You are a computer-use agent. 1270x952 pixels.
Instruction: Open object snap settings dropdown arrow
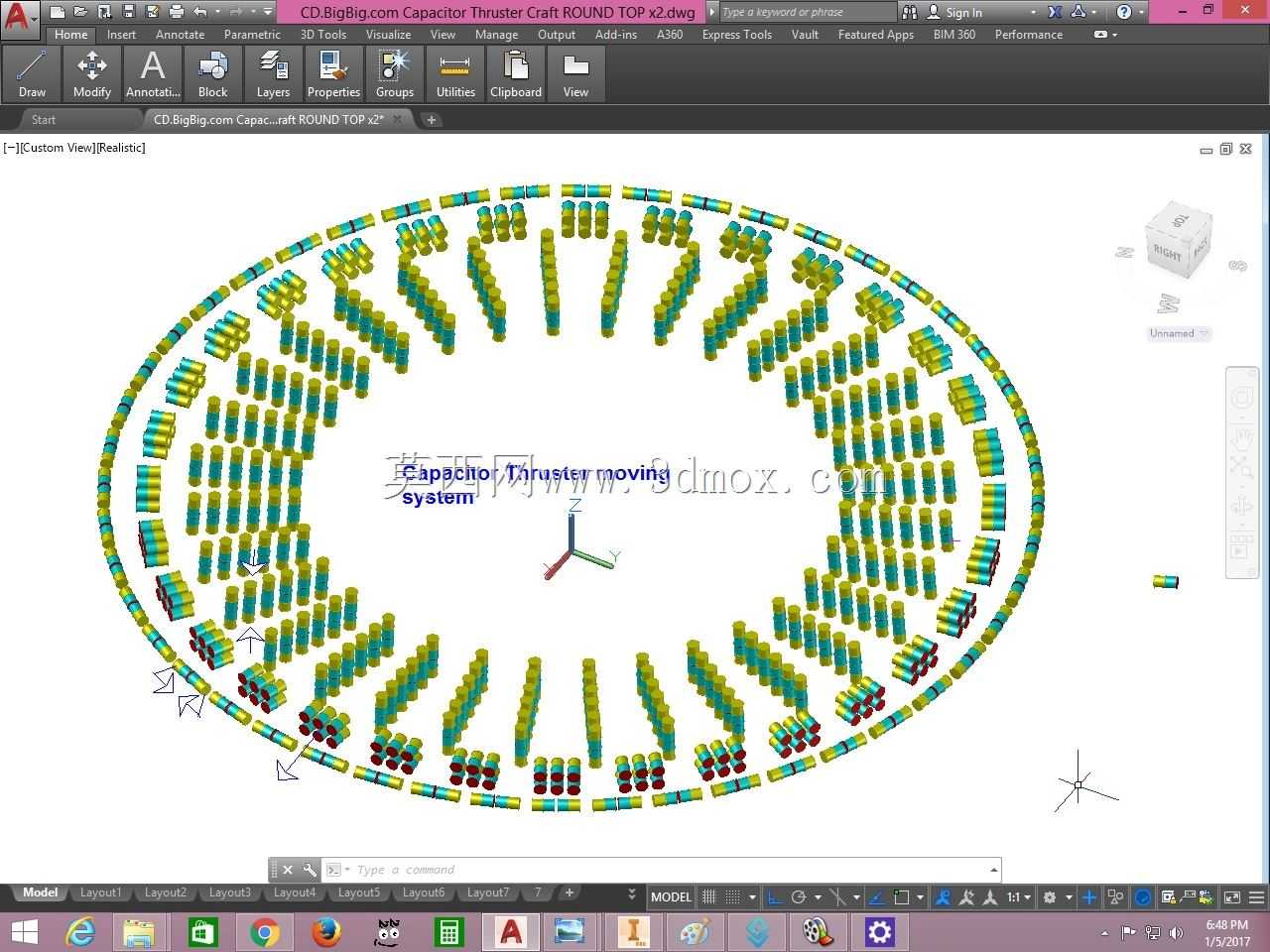tap(920, 897)
